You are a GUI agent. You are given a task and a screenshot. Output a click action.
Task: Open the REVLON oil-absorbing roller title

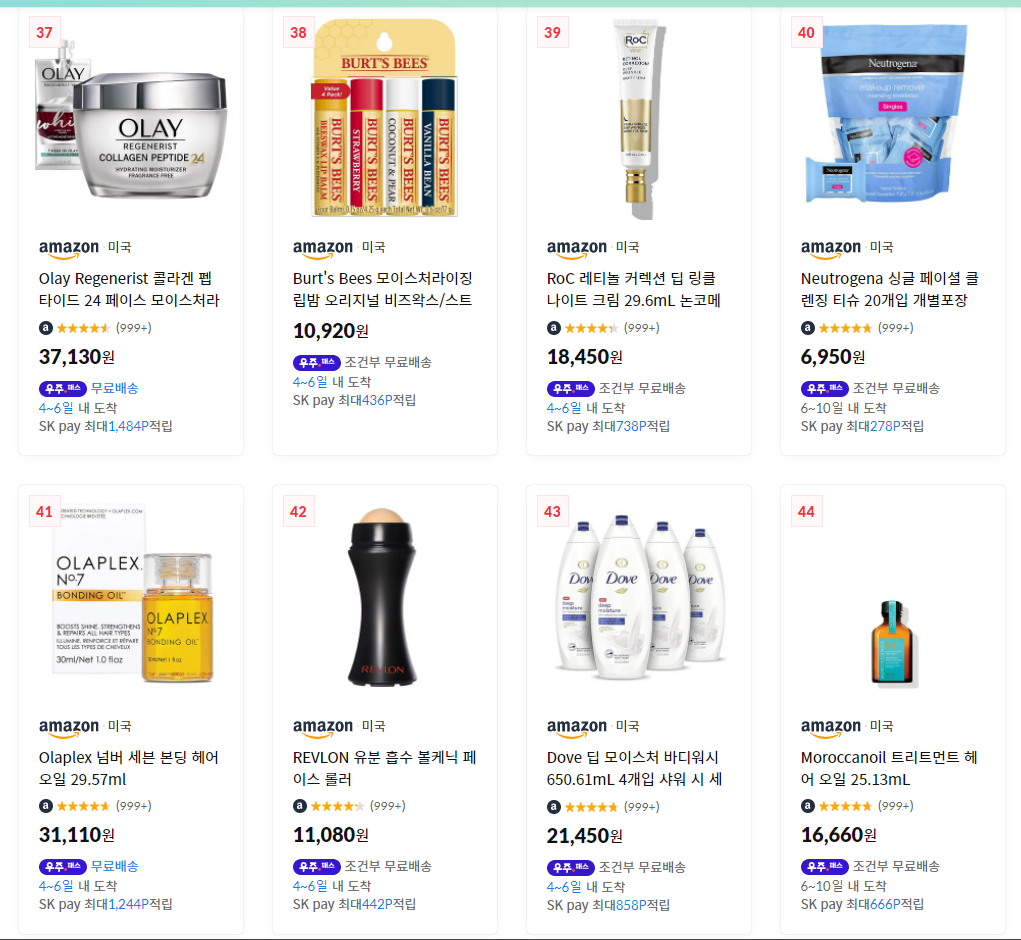[x=385, y=768]
